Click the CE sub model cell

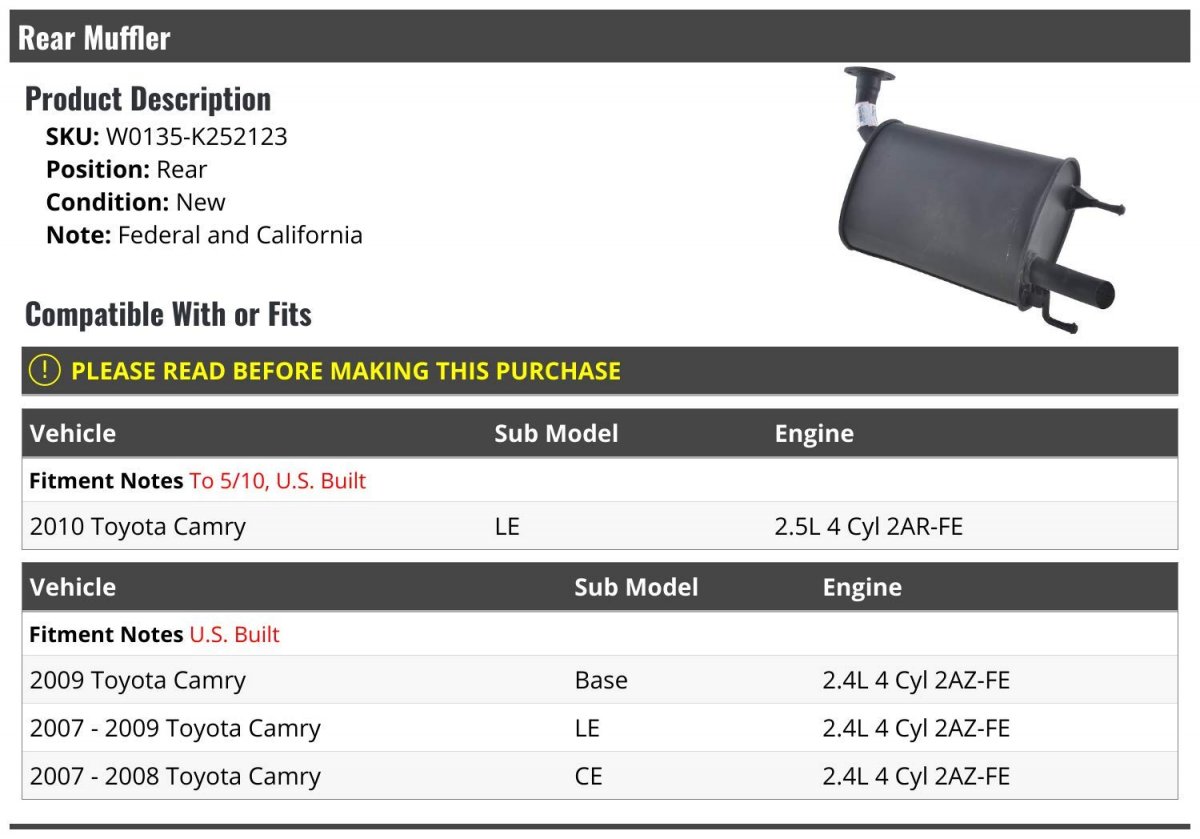pos(589,776)
